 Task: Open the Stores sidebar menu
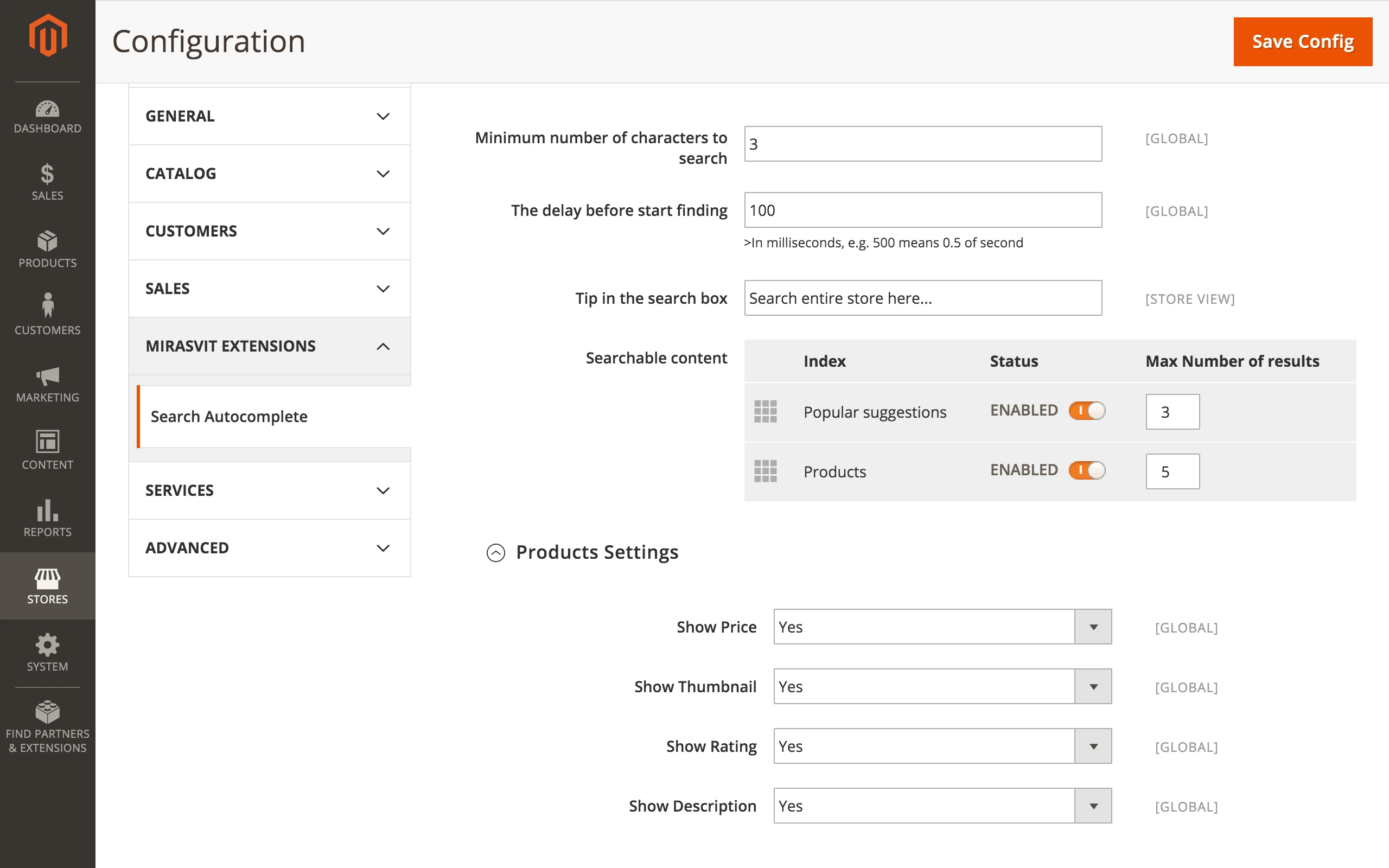pos(48,586)
